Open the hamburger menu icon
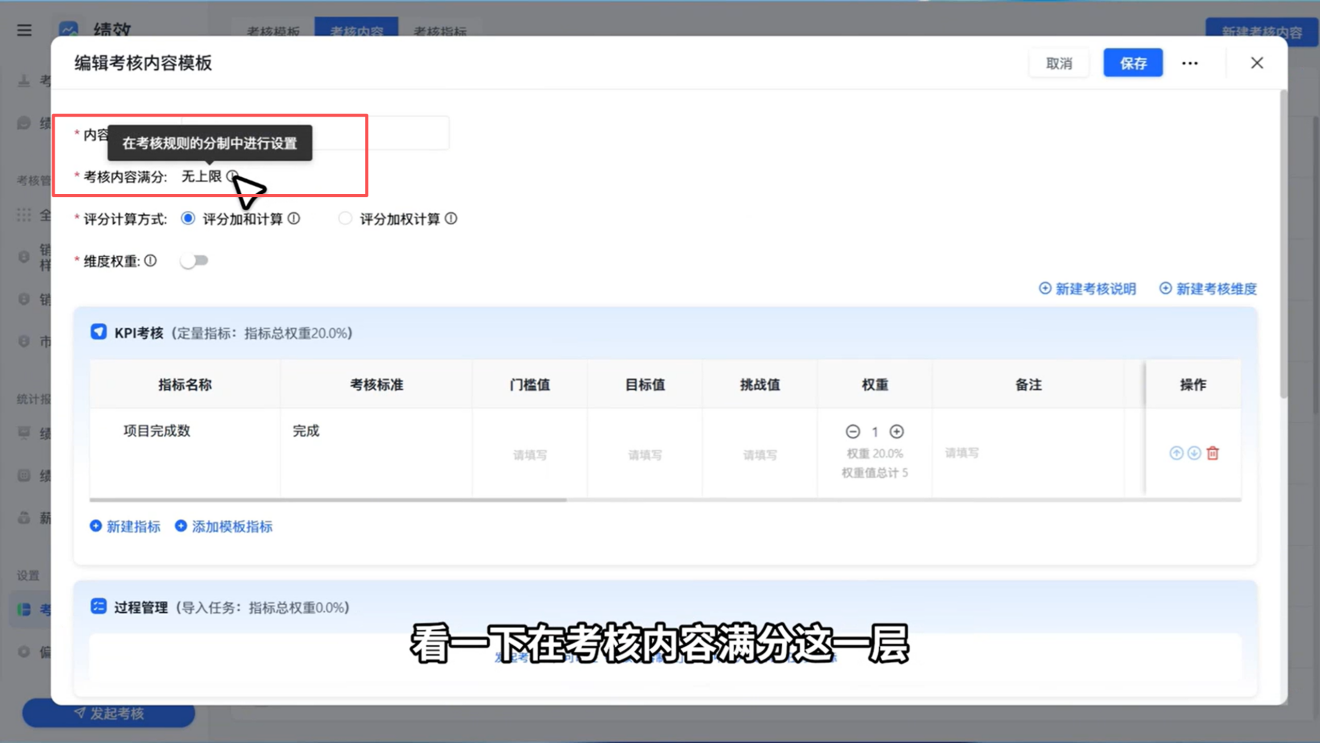 point(24,30)
